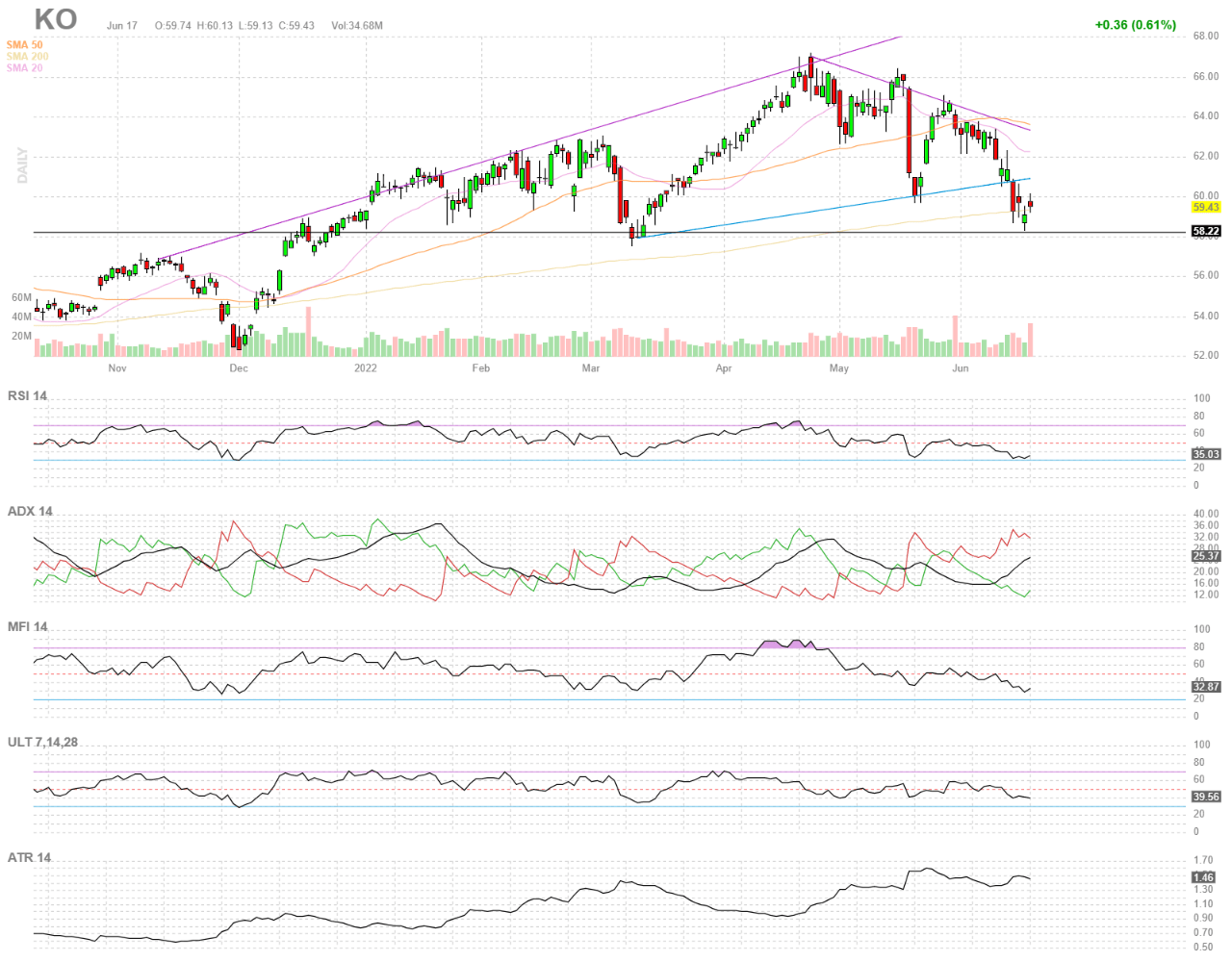Select the SMA 20 legend label
1232x962 pixels.
click(25, 68)
